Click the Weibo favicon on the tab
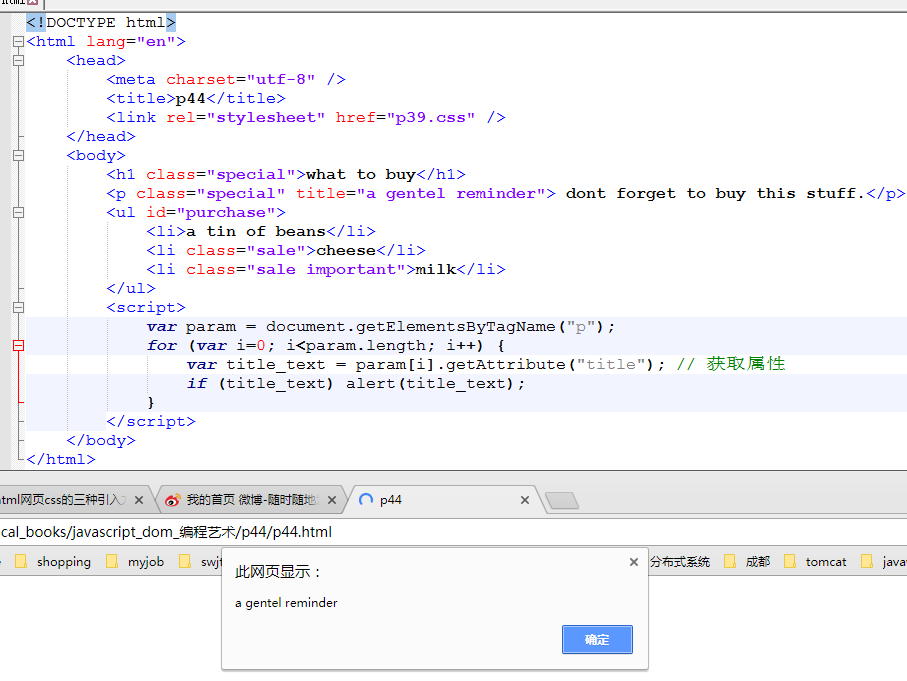 point(172,500)
